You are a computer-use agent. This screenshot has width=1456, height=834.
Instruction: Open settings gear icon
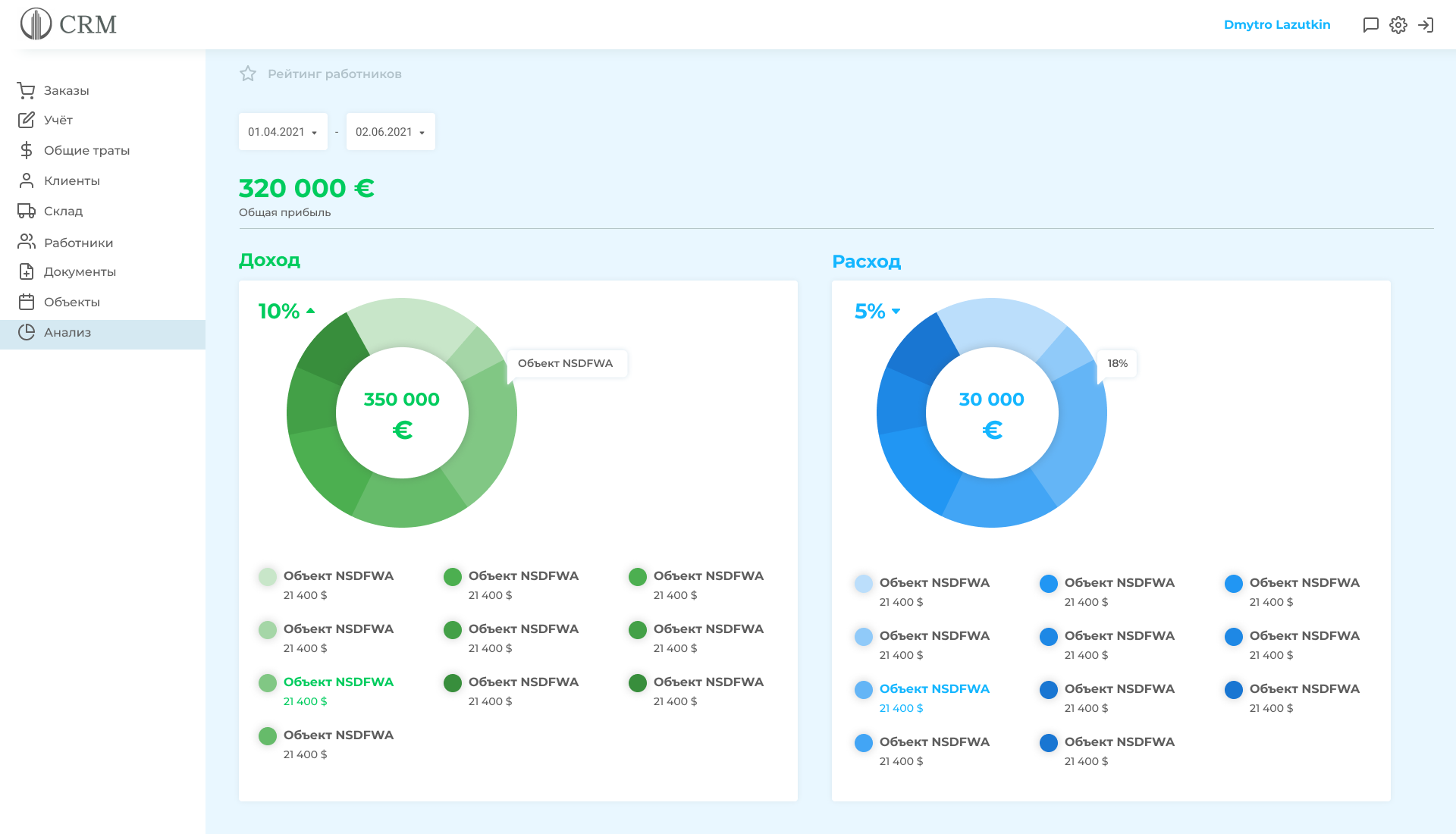1398,25
